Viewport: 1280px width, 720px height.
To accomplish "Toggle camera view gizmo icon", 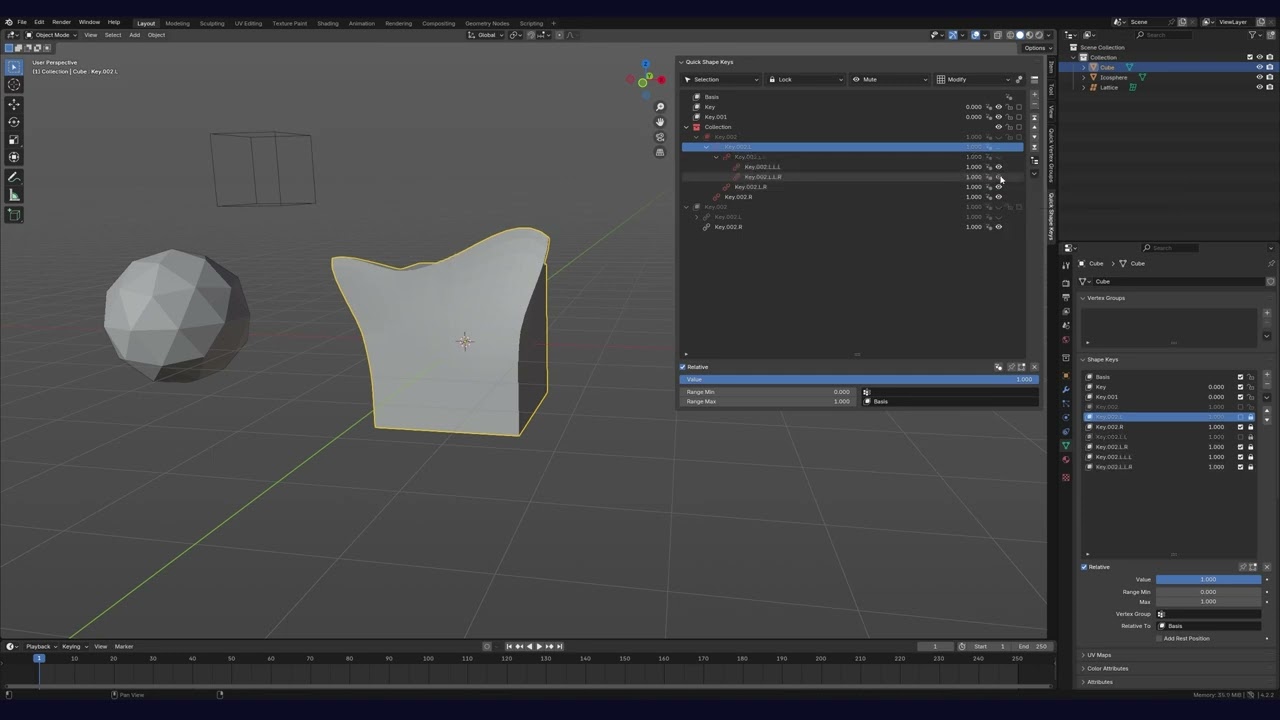I will [x=660, y=137].
